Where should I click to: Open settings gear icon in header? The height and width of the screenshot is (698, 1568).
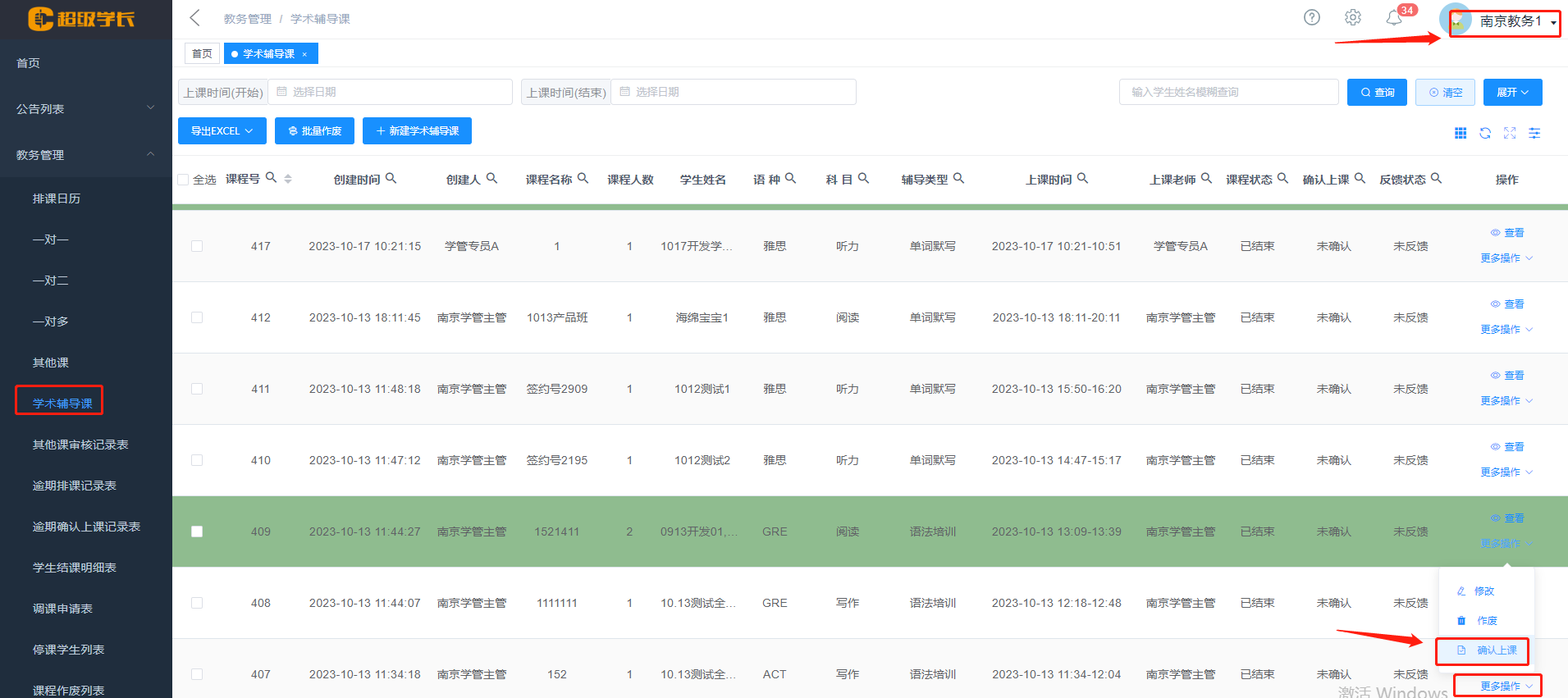(1353, 17)
